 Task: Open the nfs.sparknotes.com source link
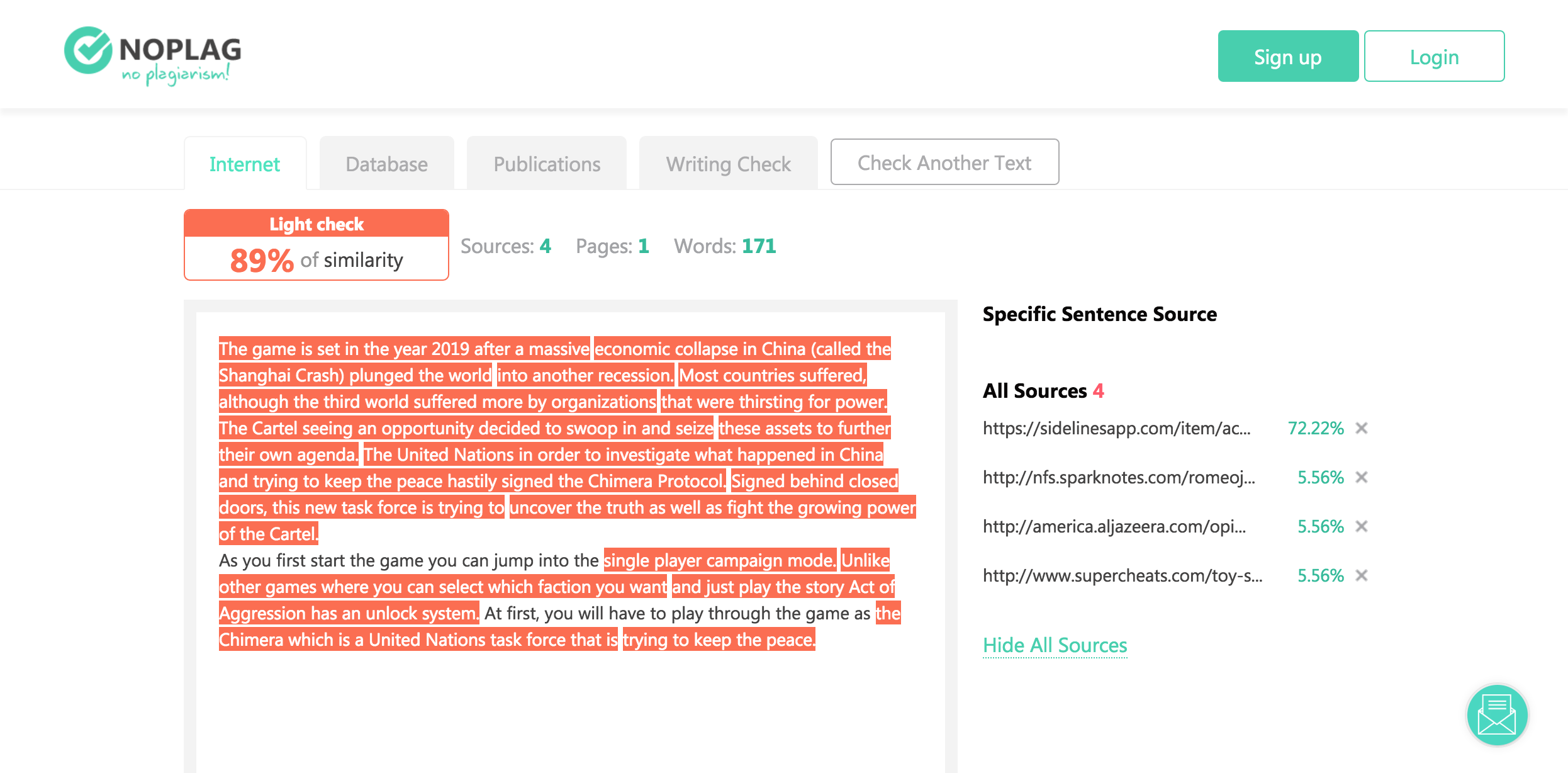tap(1119, 477)
